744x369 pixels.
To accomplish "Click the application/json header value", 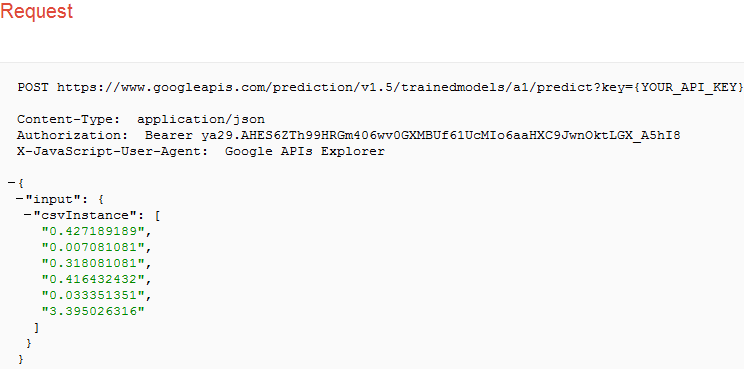I will click(201, 119).
